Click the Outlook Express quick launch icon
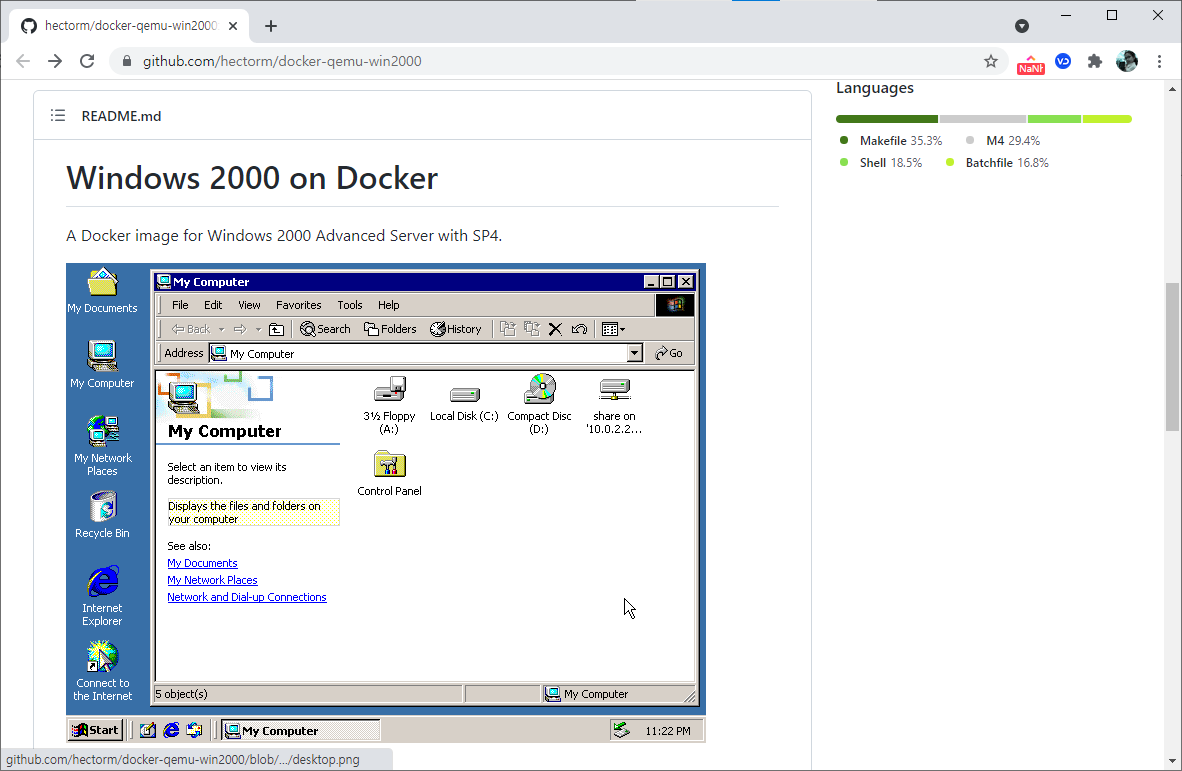 coord(194,730)
